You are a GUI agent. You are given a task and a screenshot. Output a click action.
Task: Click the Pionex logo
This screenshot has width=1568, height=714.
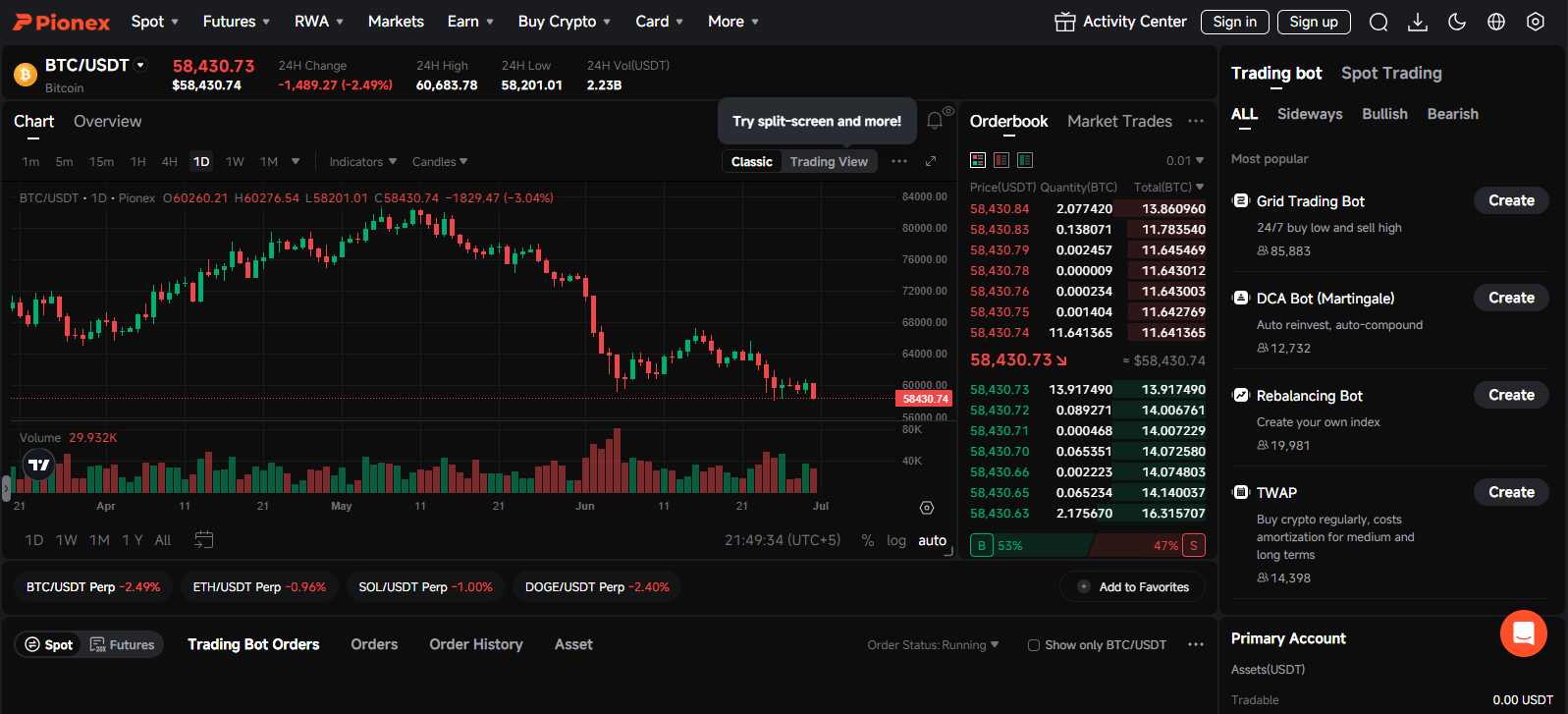point(61,22)
